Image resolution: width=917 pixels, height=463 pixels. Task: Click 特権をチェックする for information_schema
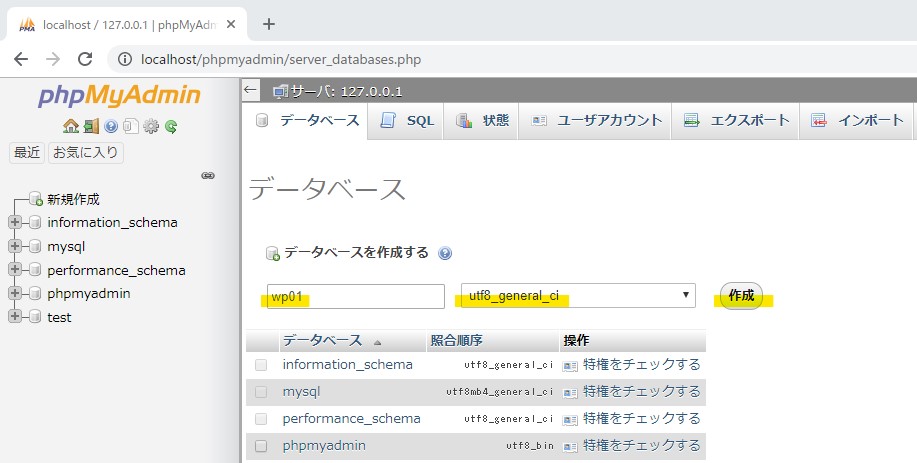coord(642,364)
